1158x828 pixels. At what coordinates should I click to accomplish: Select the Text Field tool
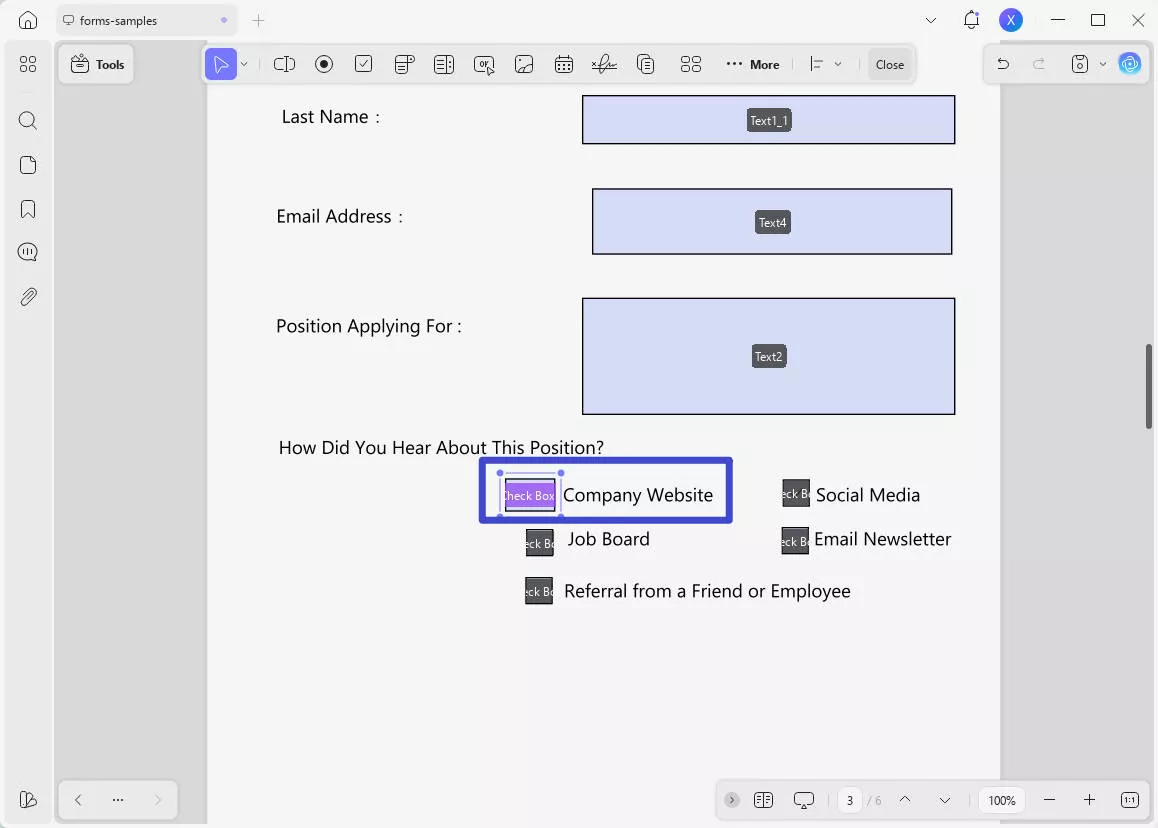click(x=284, y=64)
